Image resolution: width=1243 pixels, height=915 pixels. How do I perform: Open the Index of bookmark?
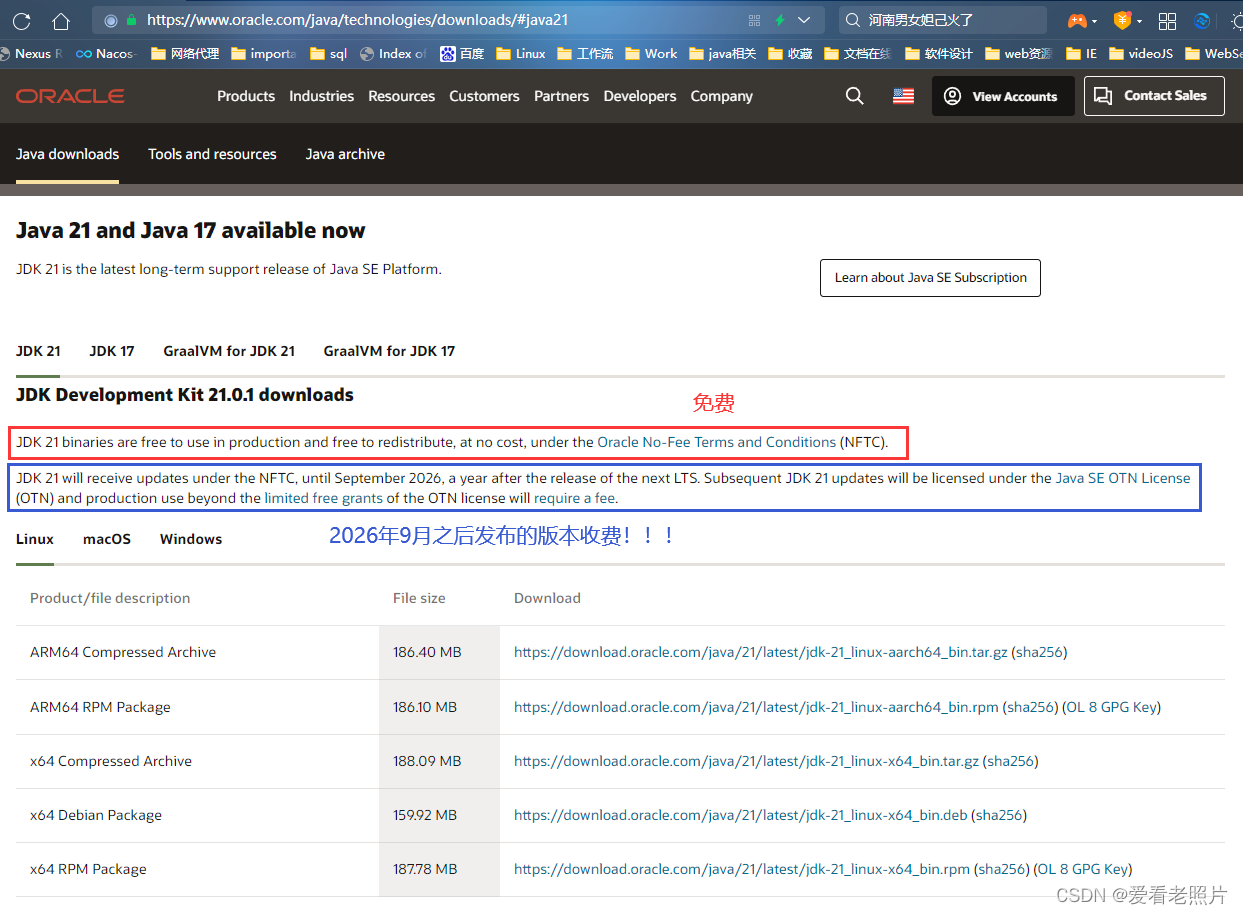tap(393, 54)
